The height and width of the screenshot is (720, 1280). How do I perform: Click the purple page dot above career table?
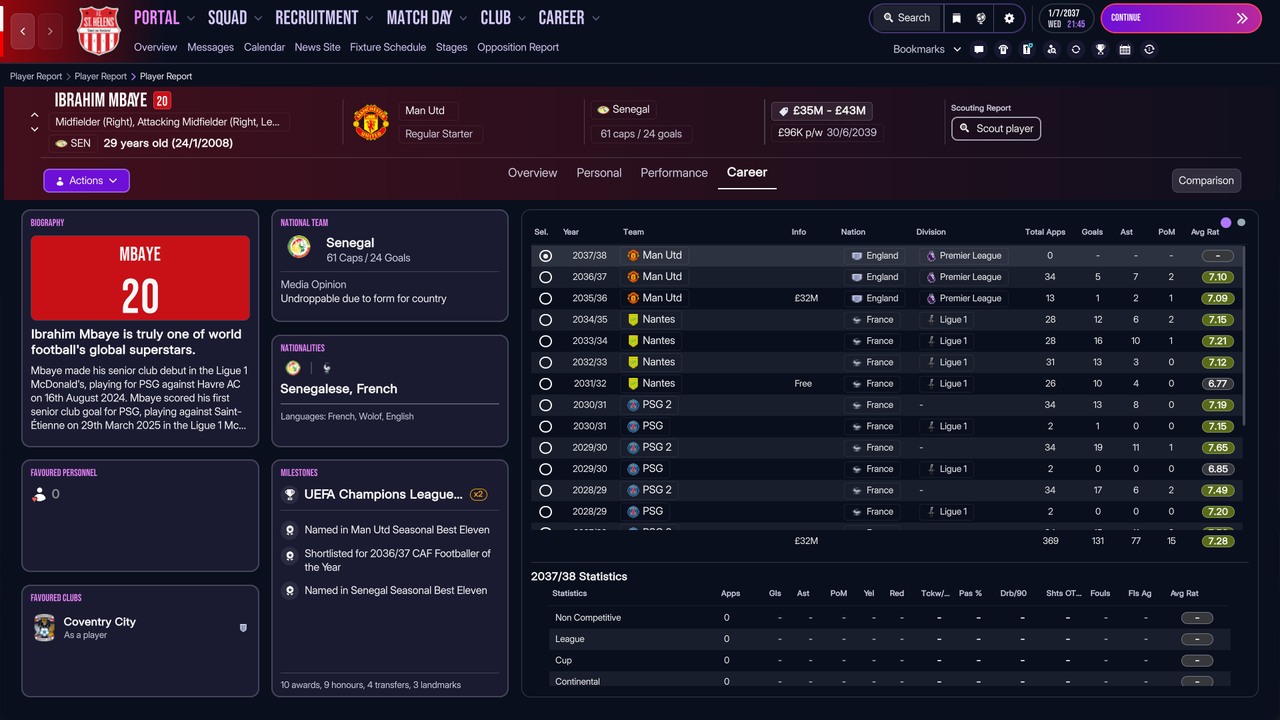[1226, 222]
